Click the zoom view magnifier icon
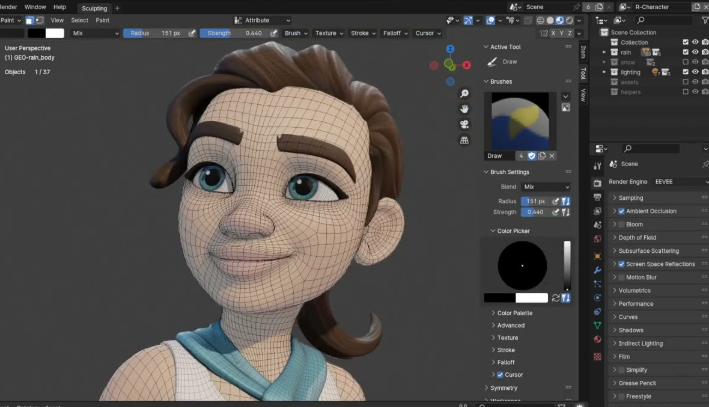709x407 pixels. [465, 93]
